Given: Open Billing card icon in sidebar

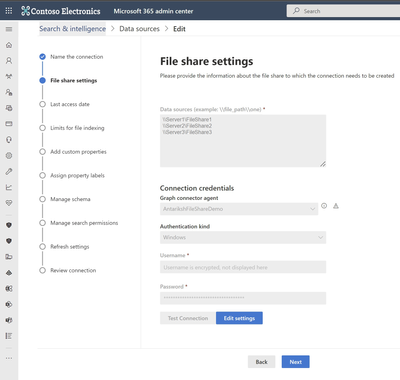Looking at the screenshot, I should pyautogui.click(x=9, y=124).
